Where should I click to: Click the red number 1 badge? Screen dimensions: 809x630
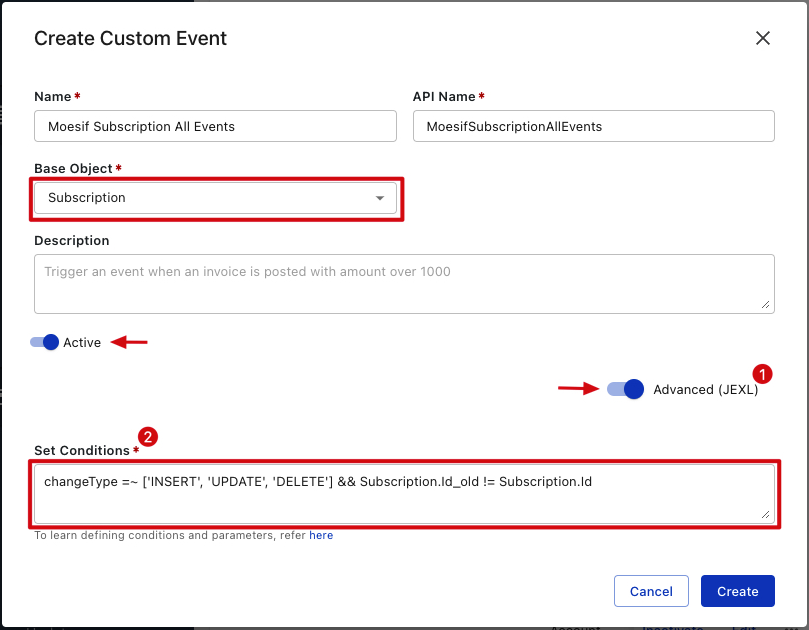763,374
